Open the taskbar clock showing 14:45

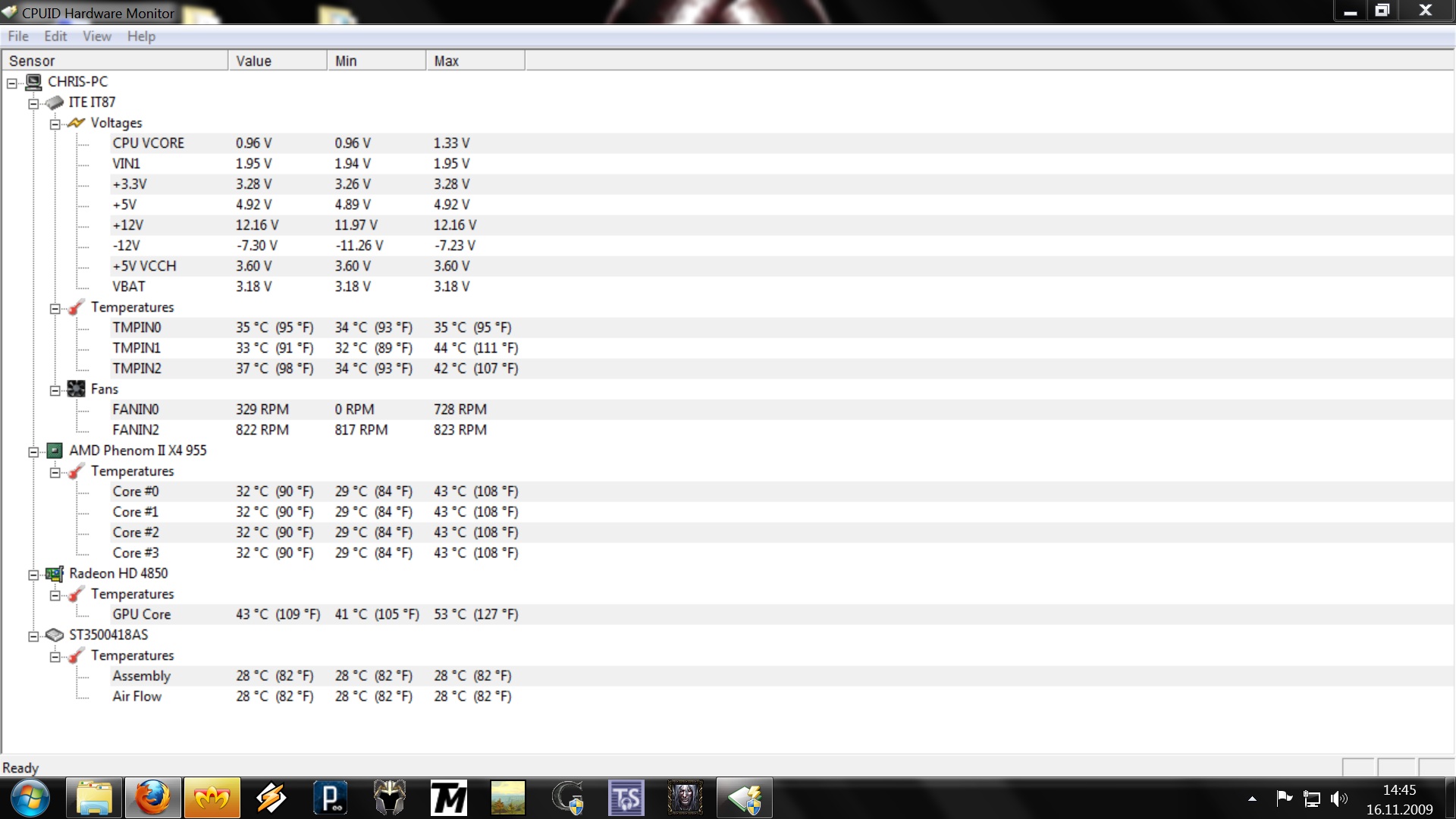coord(1399,799)
